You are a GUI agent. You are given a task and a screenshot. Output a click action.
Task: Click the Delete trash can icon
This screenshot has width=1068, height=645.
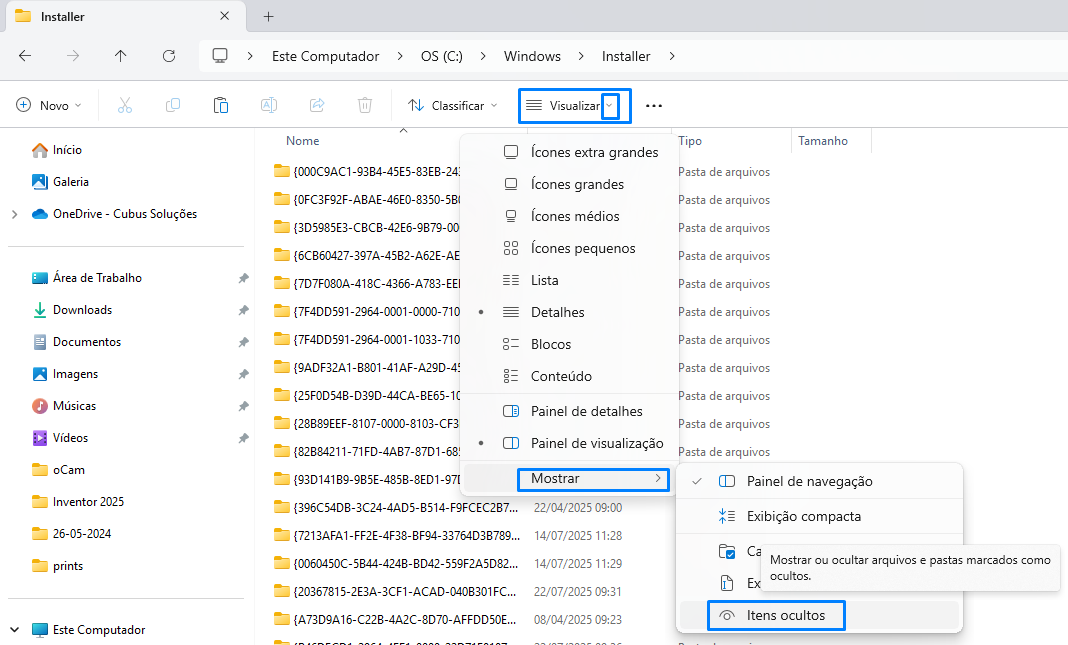point(365,105)
